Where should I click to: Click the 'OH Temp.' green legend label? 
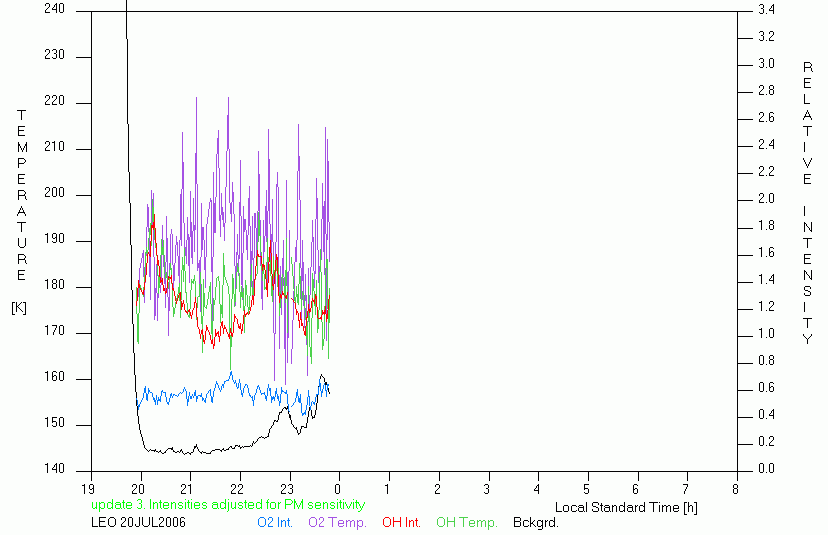466,522
